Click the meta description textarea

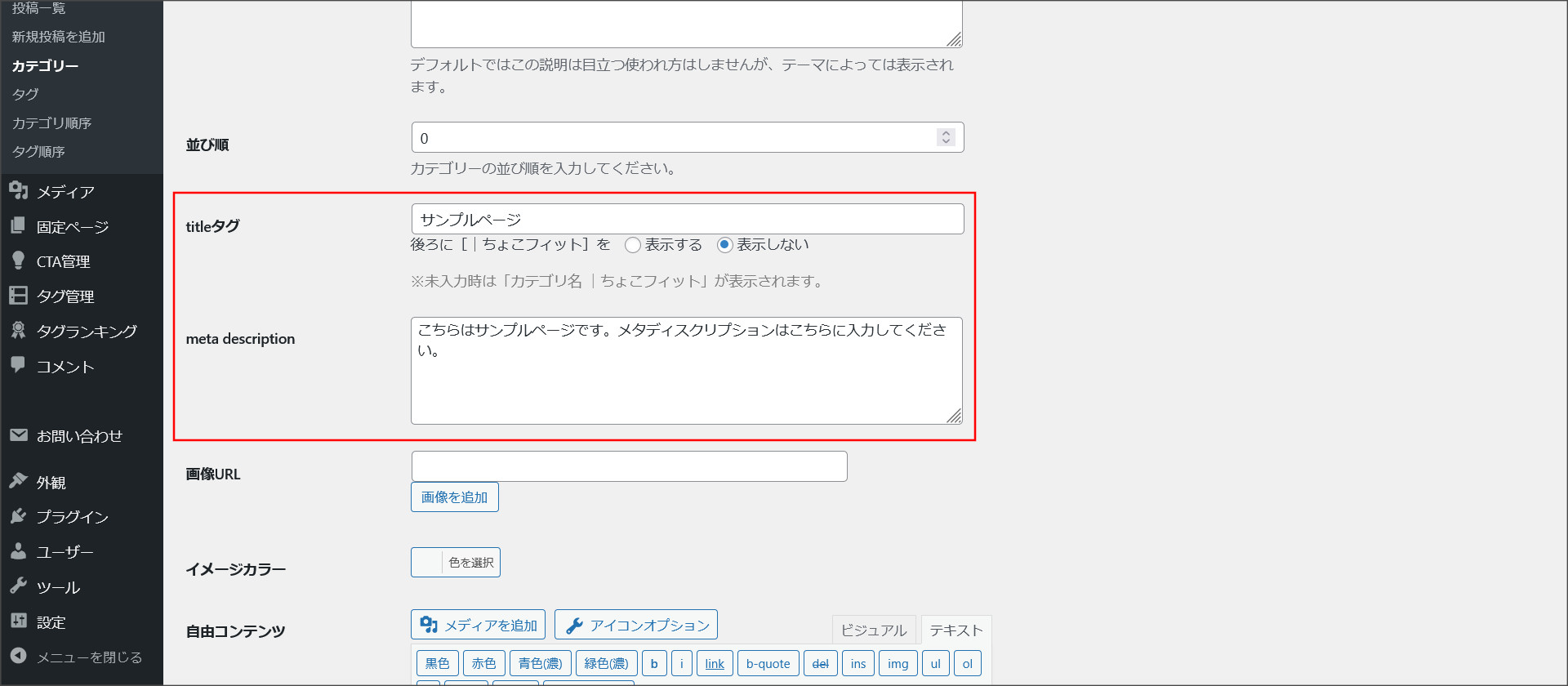(x=687, y=371)
